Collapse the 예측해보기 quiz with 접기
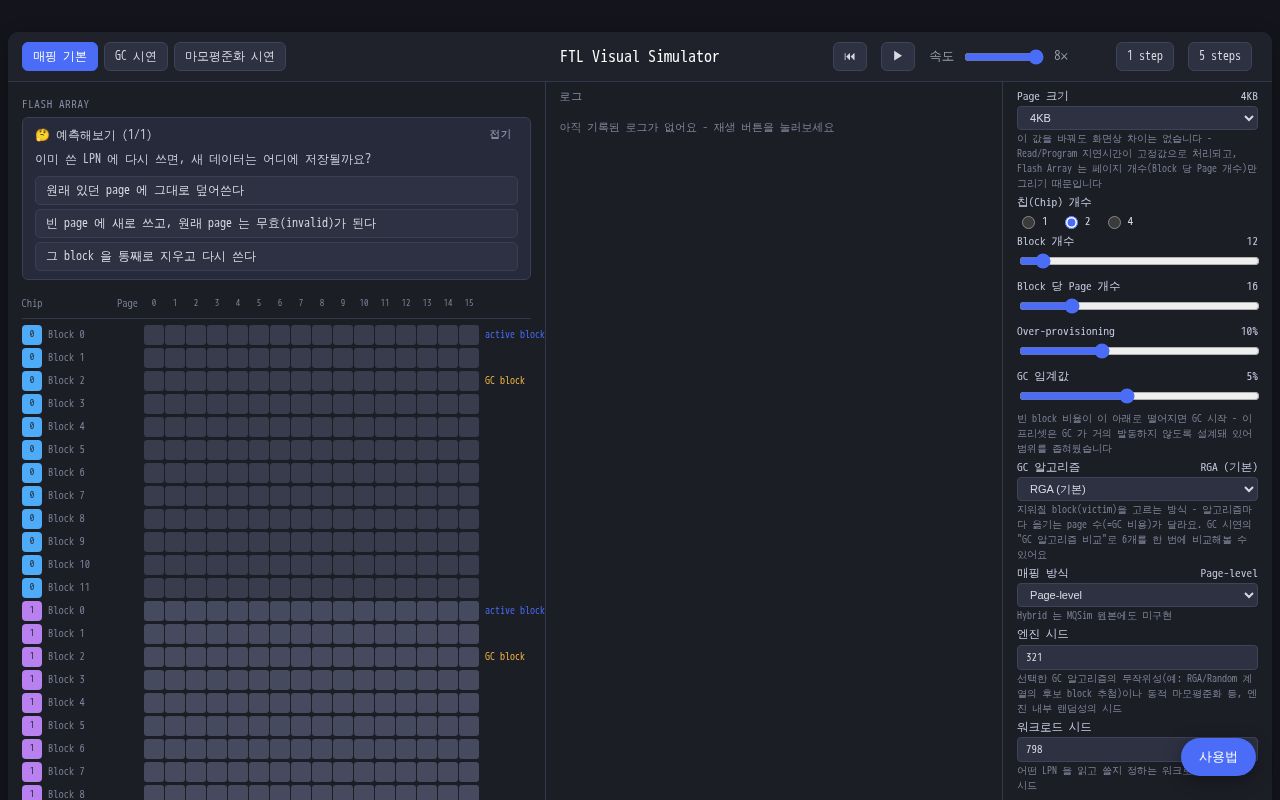This screenshot has height=800, width=1280. (x=500, y=134)
